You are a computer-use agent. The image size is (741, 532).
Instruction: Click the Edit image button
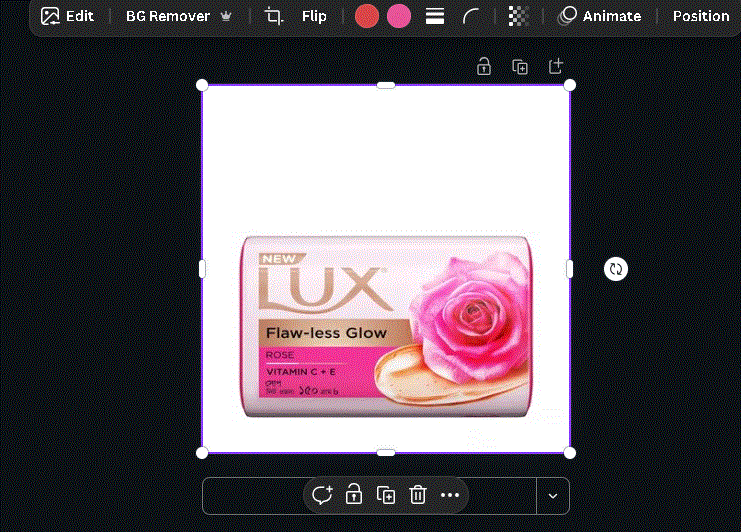pyautogui.click(x=67, y=16)
